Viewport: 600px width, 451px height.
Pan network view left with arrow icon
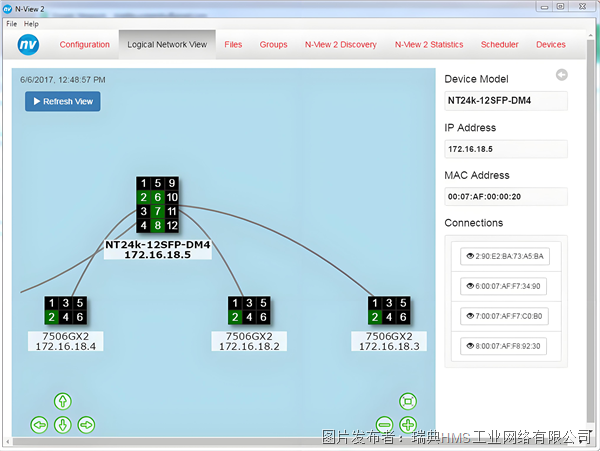pos(39,425)
